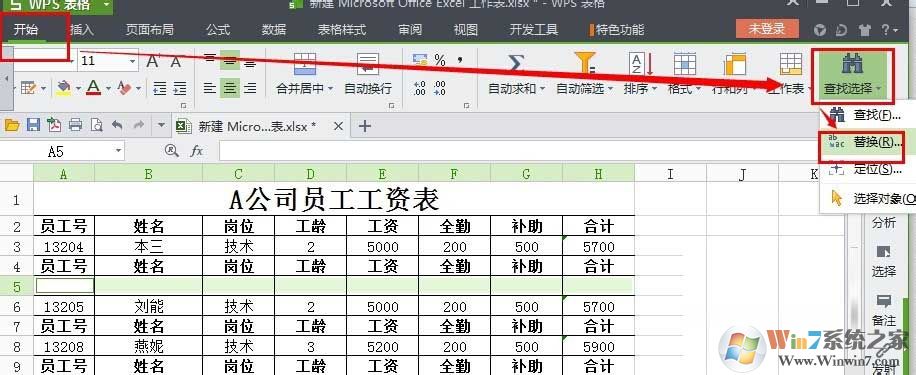Apply percent style with % icon
This screenshot has height=375, width=916.
point(440,60)
